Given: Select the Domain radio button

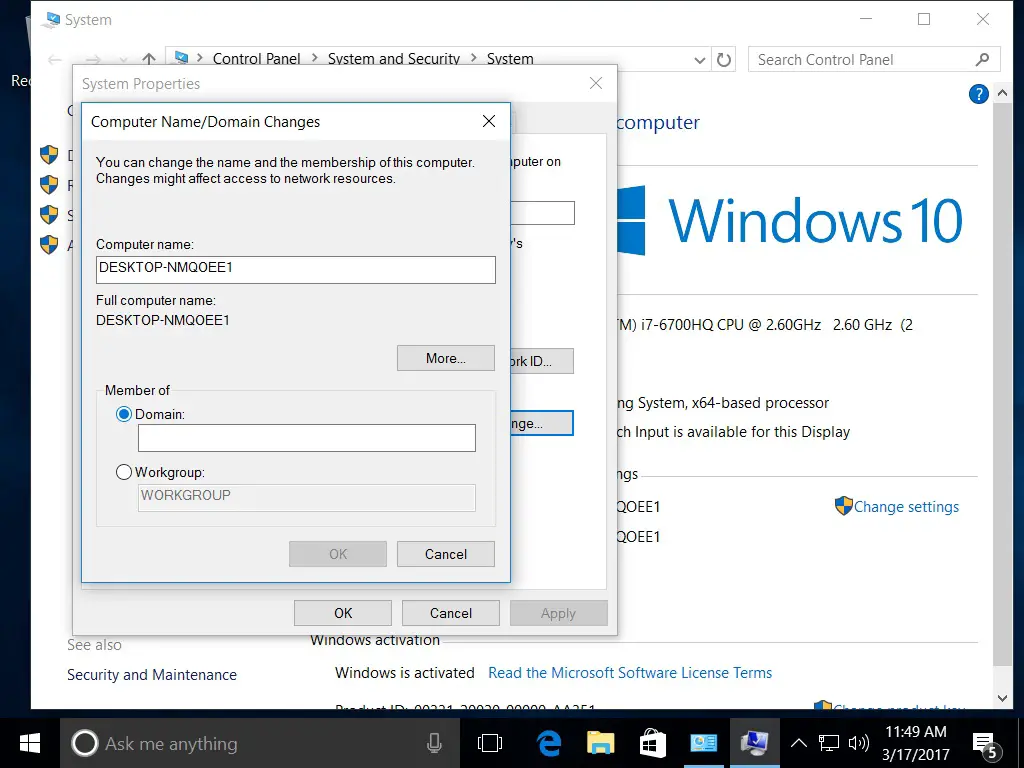Looking at the screenshot, I should (x=124, y=414).
